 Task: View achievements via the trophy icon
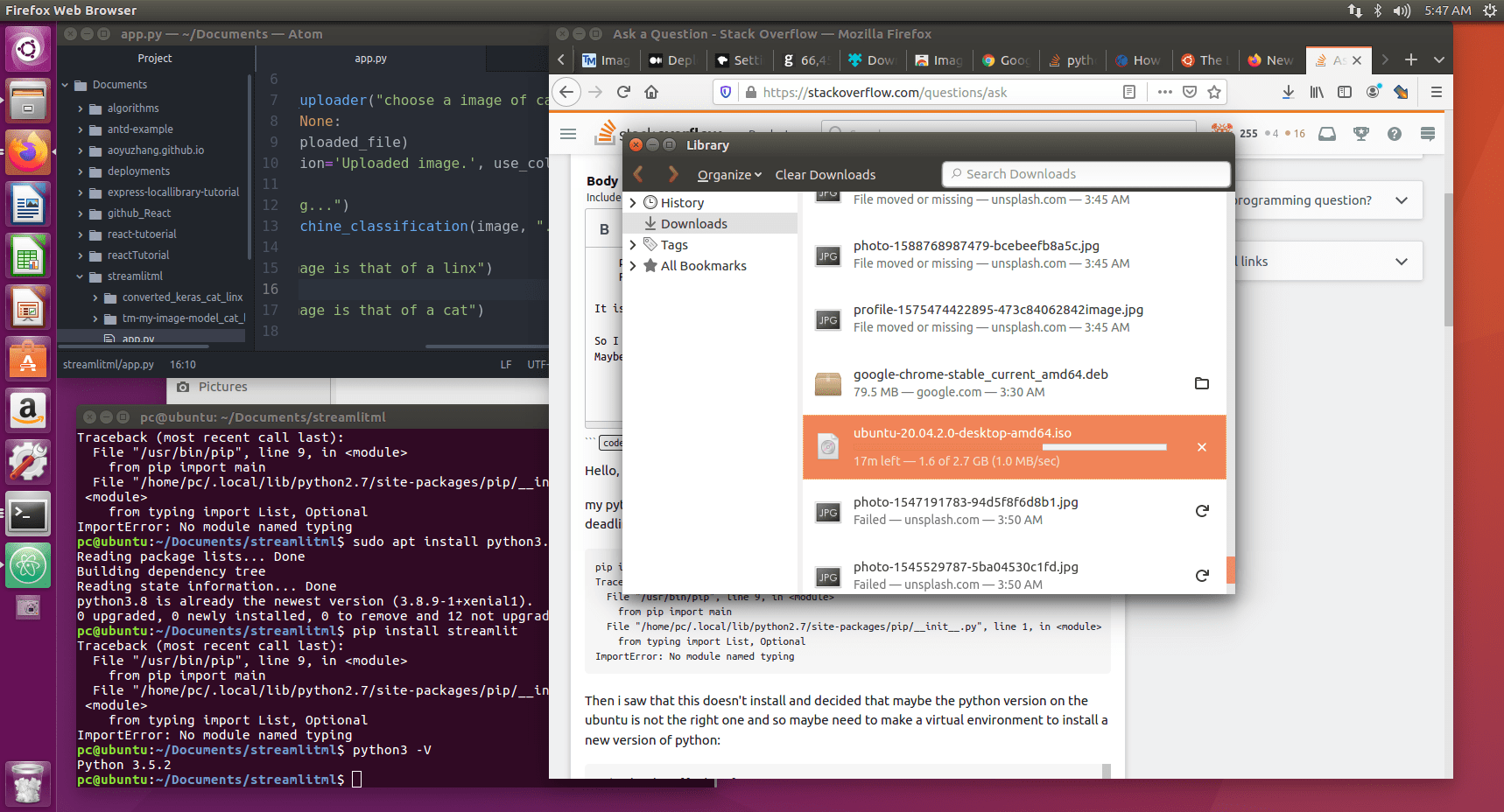pyautogui.click(x=1360, y=134)
